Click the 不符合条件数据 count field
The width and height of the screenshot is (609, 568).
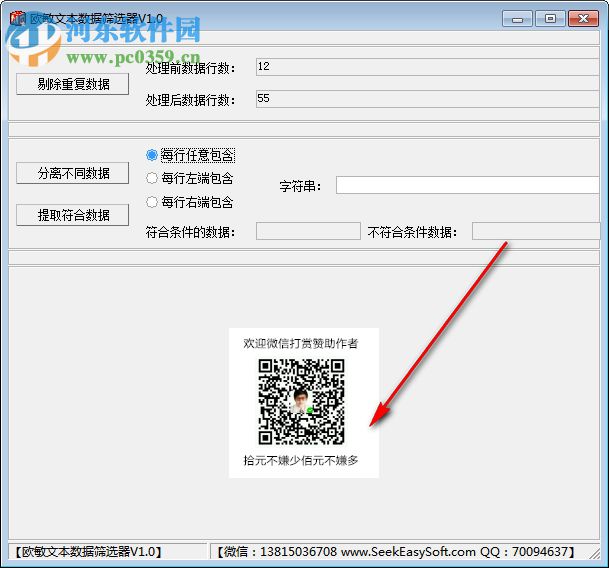pyautogui.click(x=536, y=231)
